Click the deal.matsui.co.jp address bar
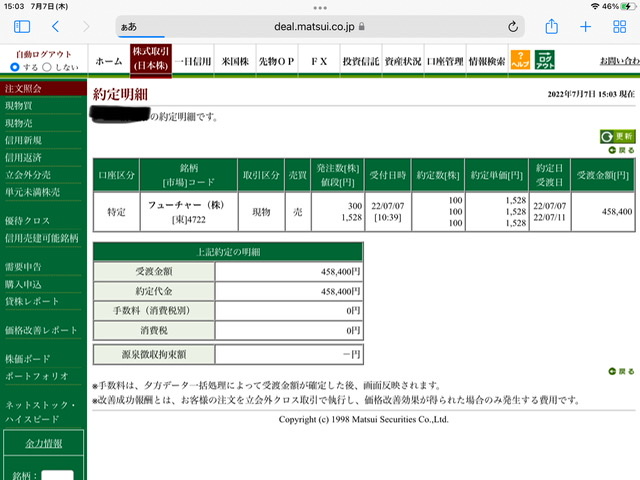This screenshot has height=480, width=640. 320,27
